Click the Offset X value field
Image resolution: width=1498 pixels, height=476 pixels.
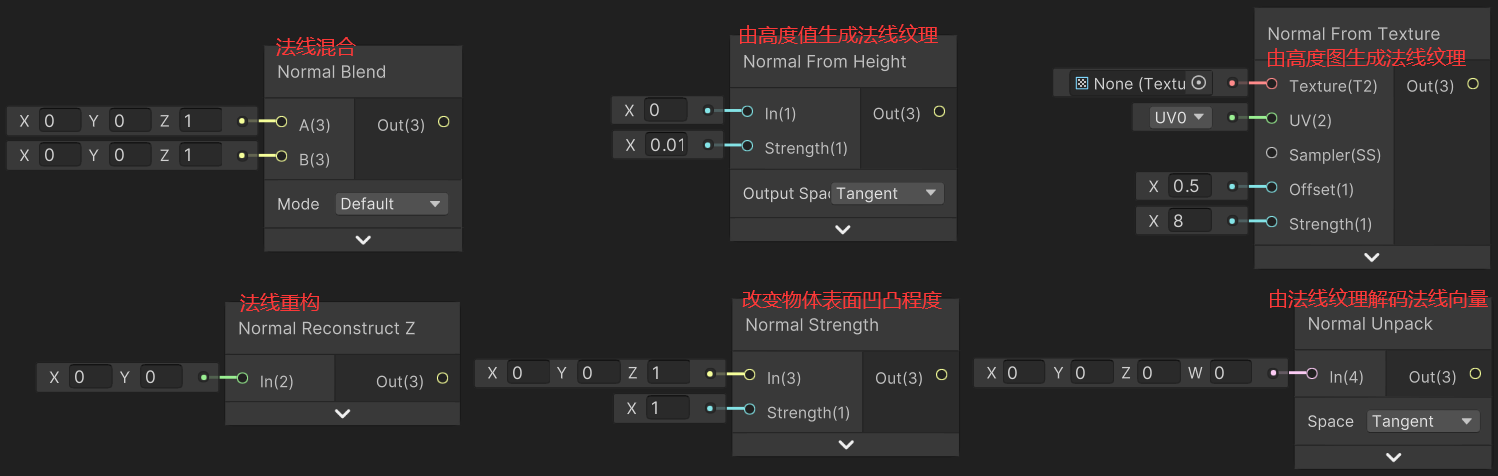[1190, 186]
